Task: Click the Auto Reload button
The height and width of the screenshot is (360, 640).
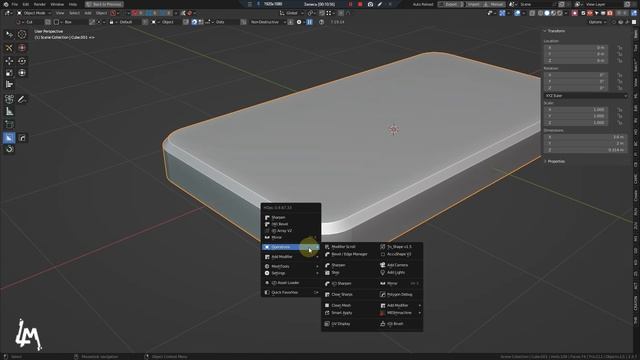Action: point(423,4)
